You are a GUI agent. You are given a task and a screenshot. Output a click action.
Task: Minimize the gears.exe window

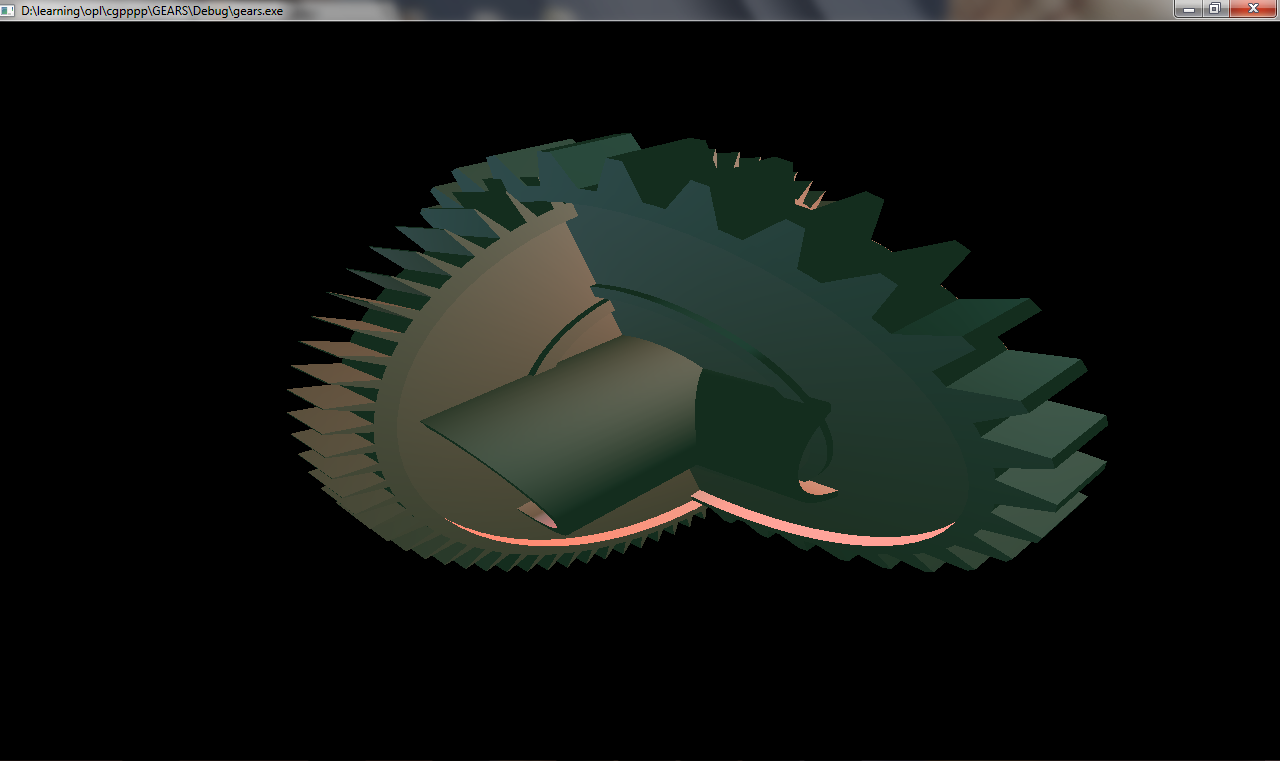click(1187, 9)
